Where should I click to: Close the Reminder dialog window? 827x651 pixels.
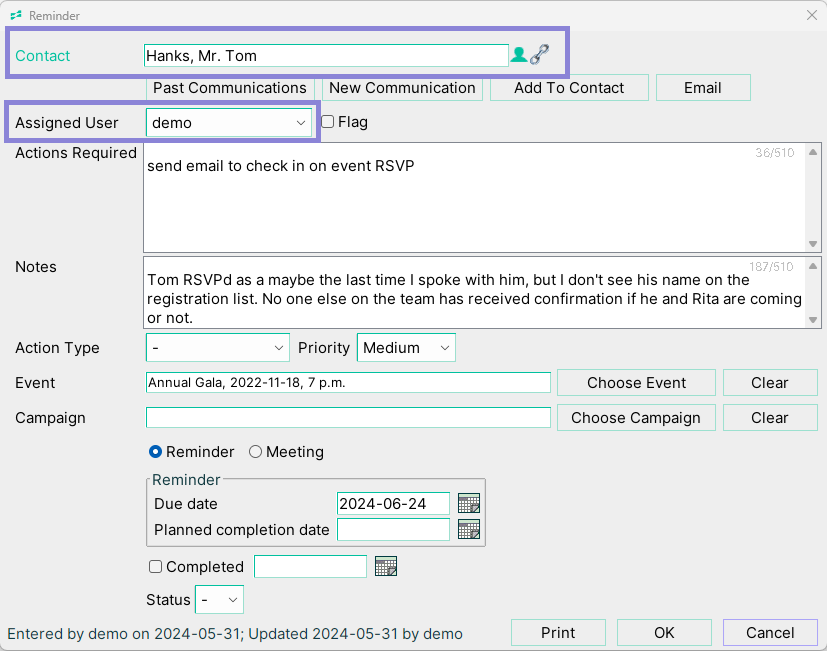812,15
